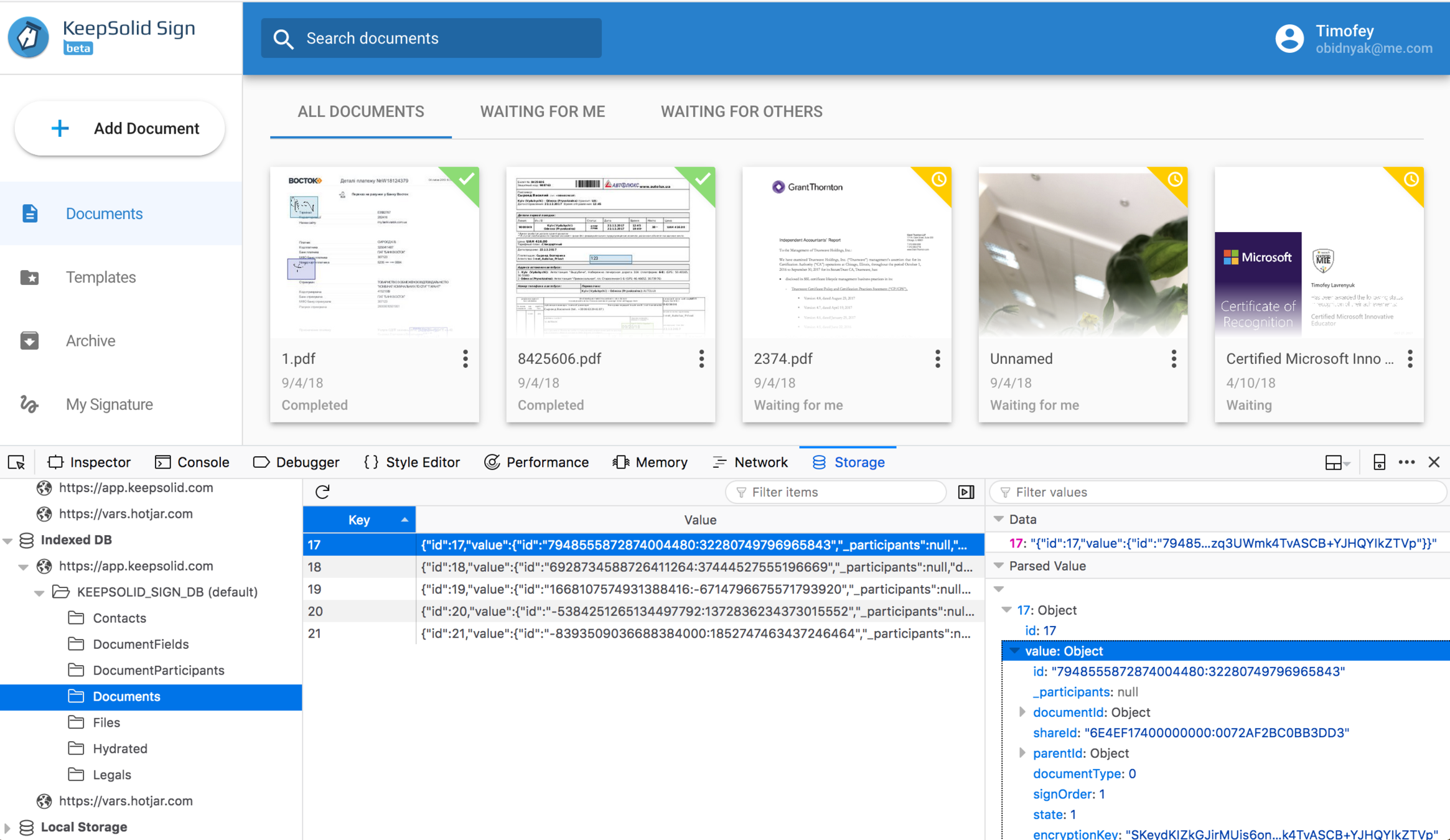Click the Search documents field
This screenshot has width=1450, height=840.
431,39
